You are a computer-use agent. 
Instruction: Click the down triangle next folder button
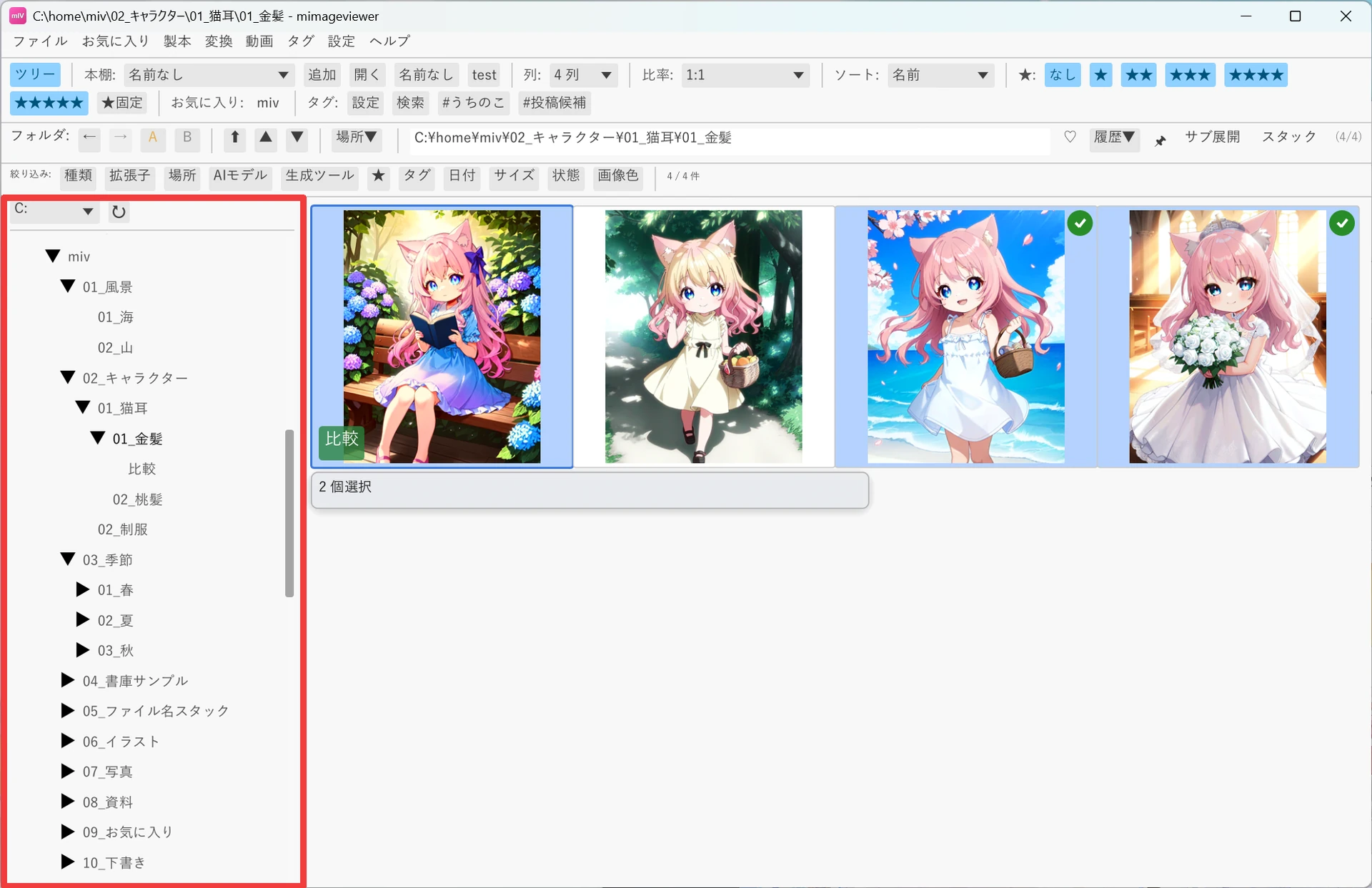[x=297, y=138]
